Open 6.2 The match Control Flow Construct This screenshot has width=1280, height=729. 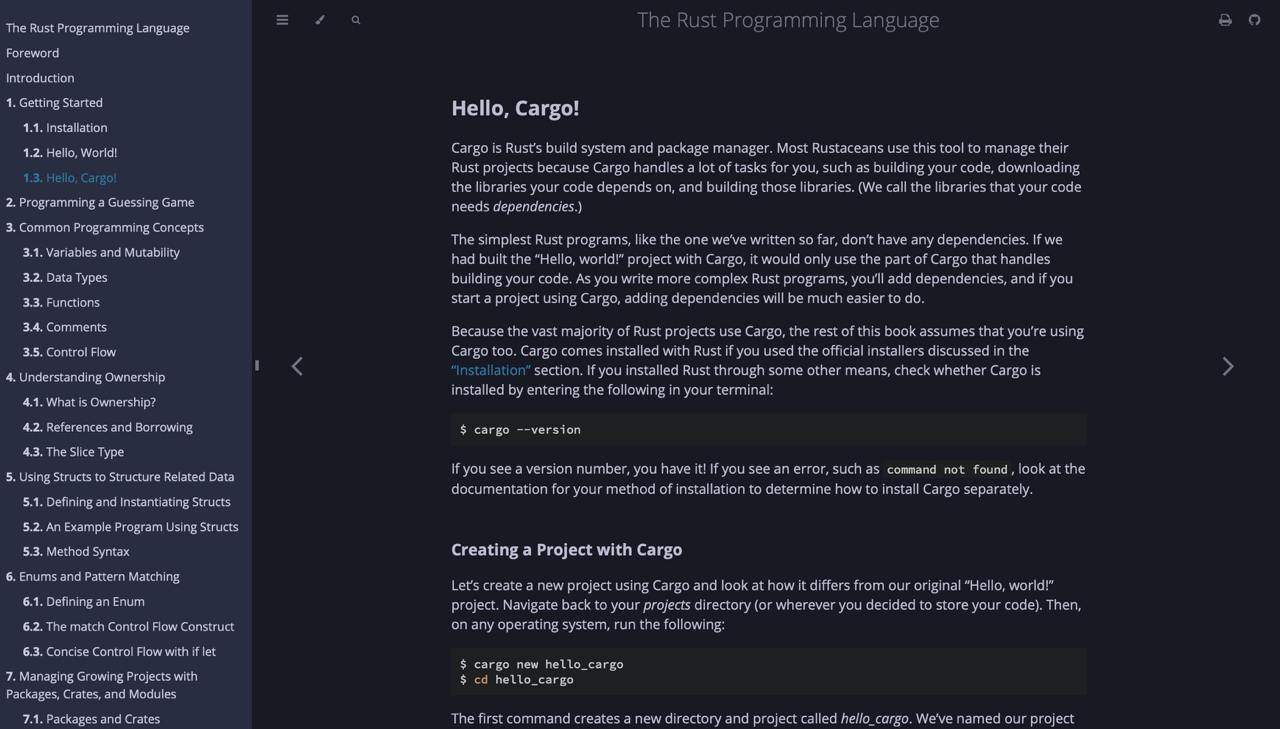pos(128,626)
